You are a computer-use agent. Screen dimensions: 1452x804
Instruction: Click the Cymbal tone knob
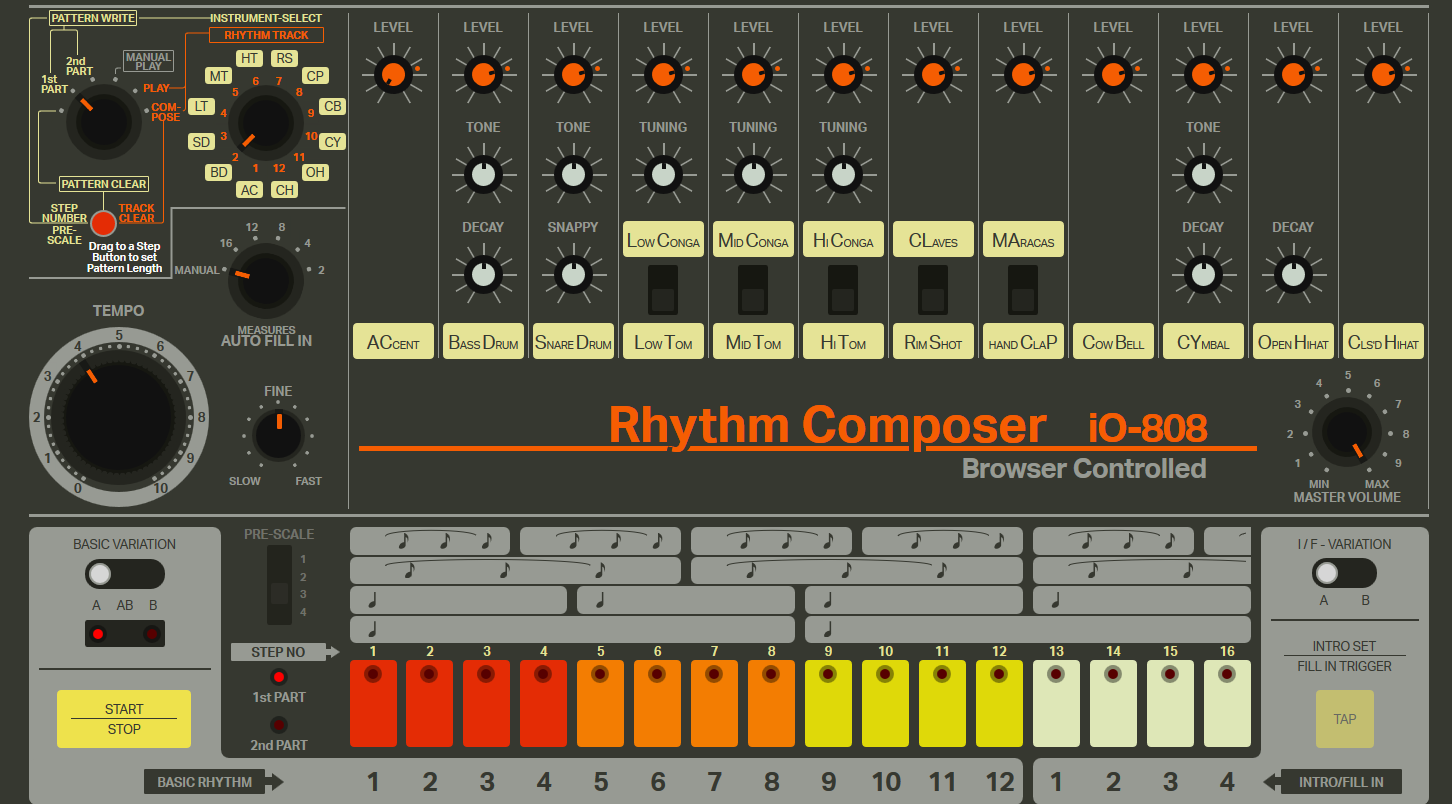(x=1202, y=175)
